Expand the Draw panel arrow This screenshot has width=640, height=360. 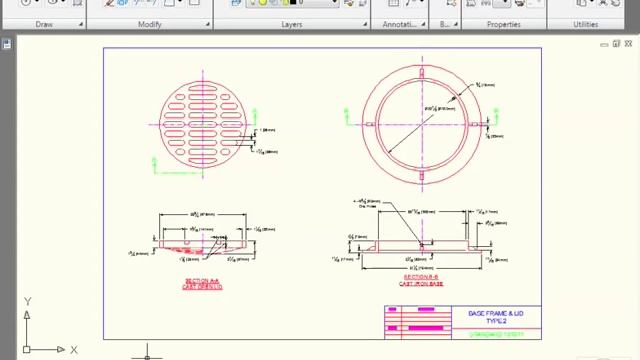pyautogui.click(x=80, y=24)
